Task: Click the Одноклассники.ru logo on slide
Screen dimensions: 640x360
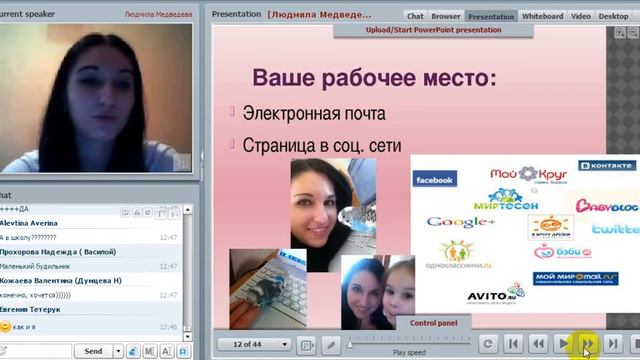Action: tap(458, 255)
